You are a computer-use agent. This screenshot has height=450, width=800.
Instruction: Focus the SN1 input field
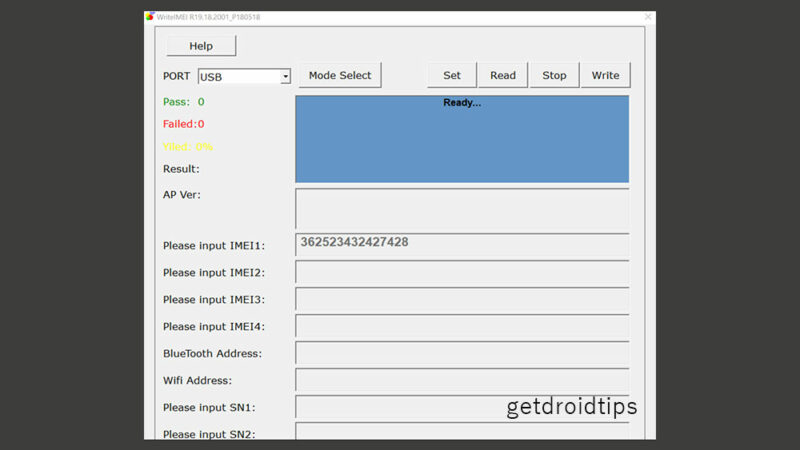(462, 407)
